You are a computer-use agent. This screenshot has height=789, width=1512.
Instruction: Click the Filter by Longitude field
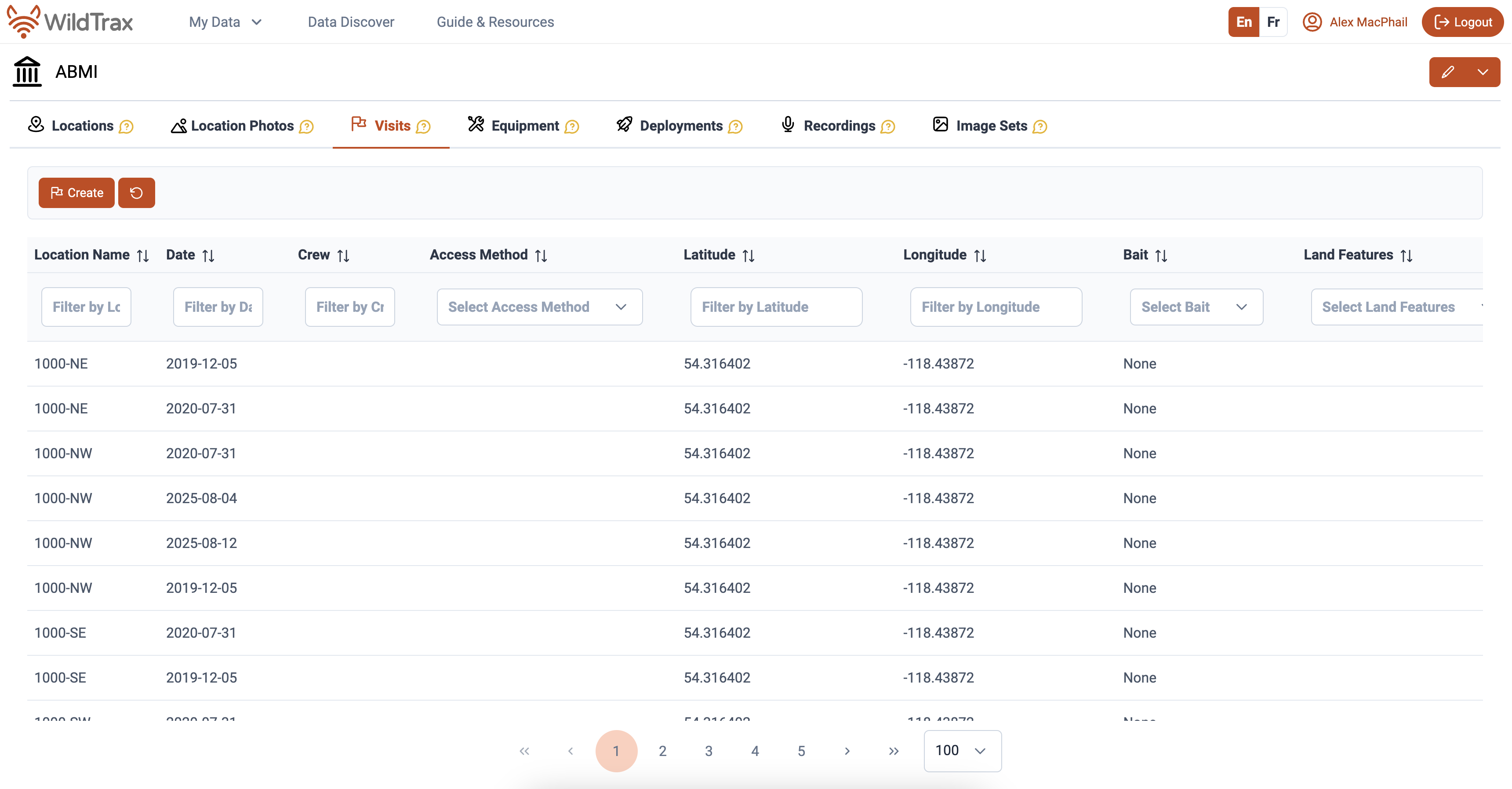coord(996,307)
